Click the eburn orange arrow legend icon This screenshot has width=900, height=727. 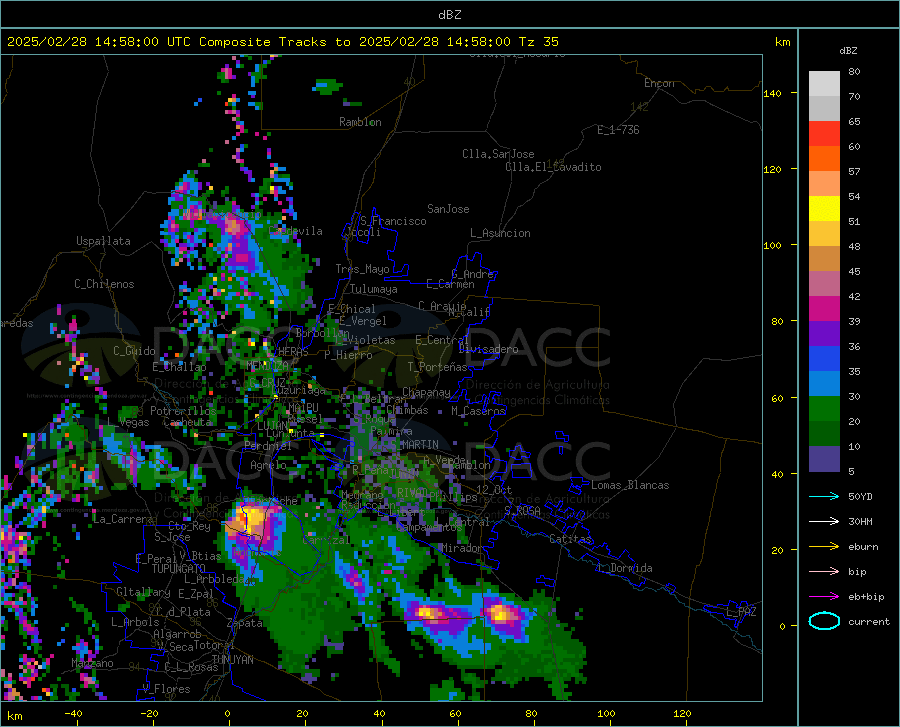pos(824,547)
